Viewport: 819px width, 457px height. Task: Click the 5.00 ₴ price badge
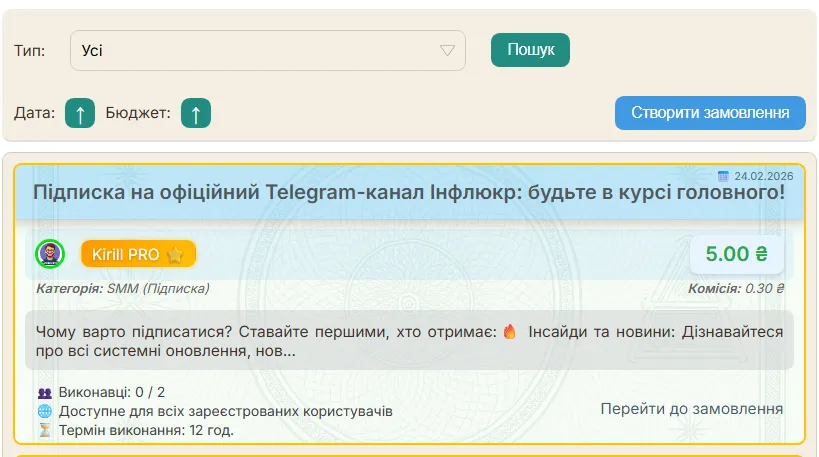(x=736, y=254)
